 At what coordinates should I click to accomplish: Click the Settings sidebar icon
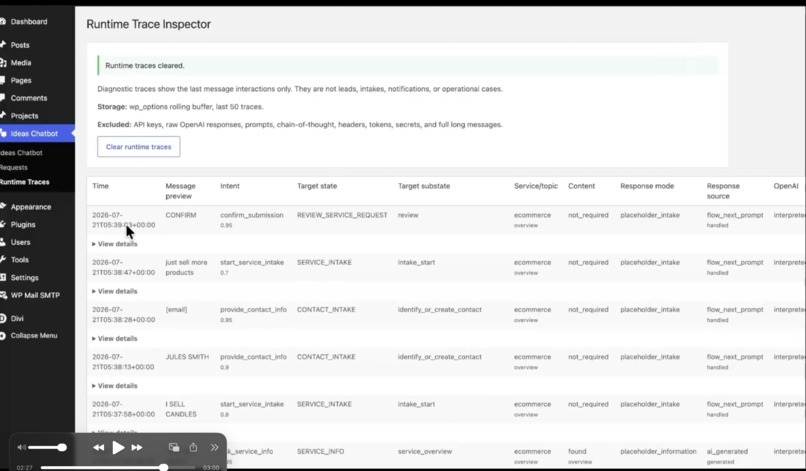(3, 277)
